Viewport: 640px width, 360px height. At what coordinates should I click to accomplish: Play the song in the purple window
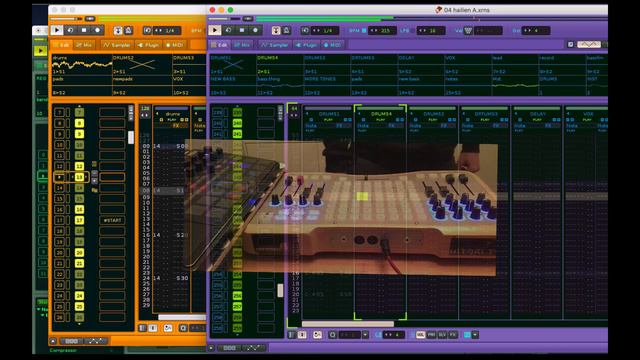click(x=215, y=30)
